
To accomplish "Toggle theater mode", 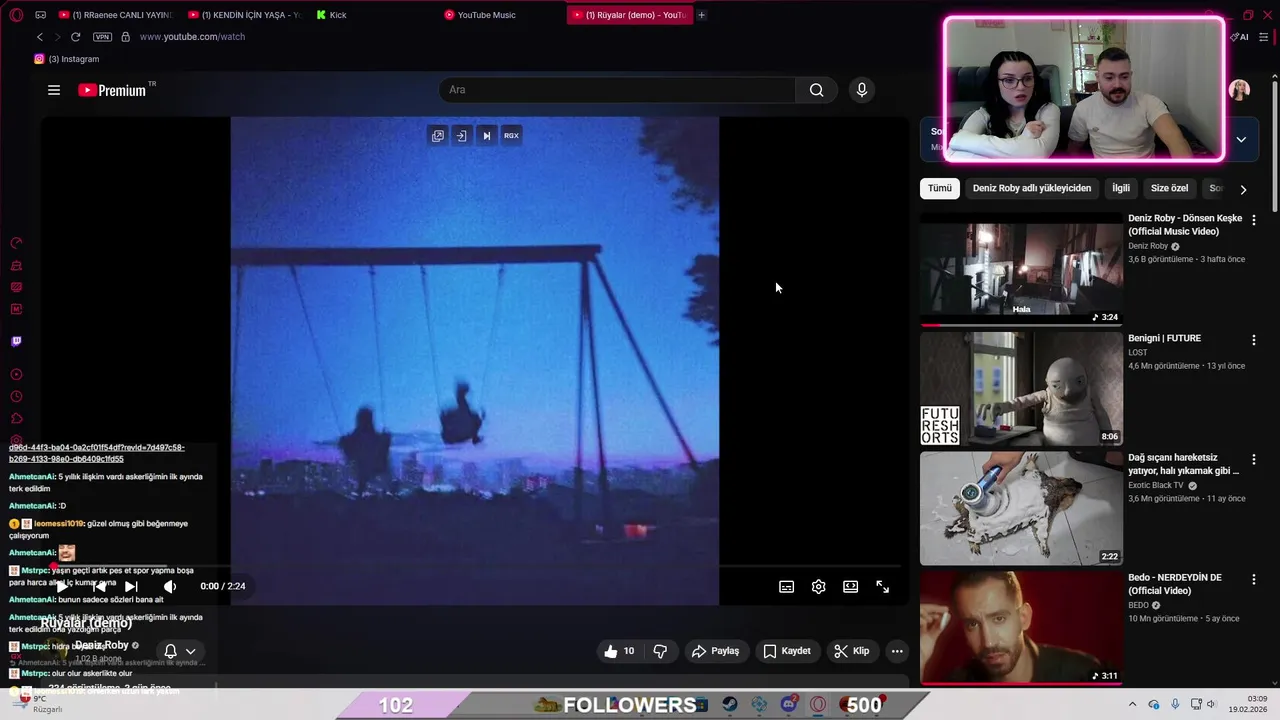I will point(851,587).
